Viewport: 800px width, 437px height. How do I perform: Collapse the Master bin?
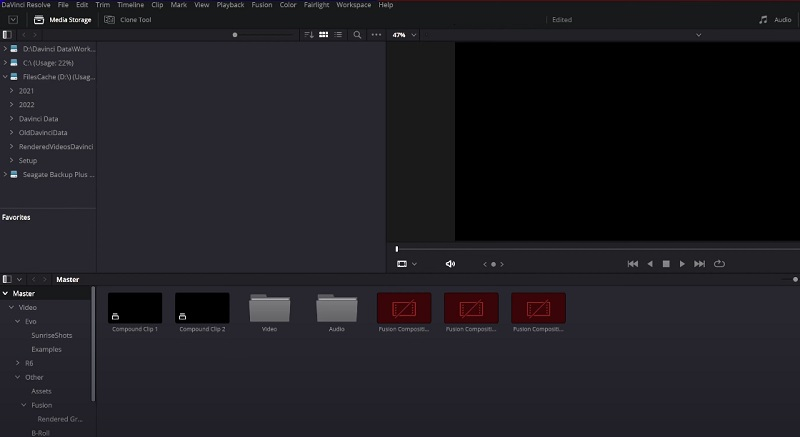5,293
